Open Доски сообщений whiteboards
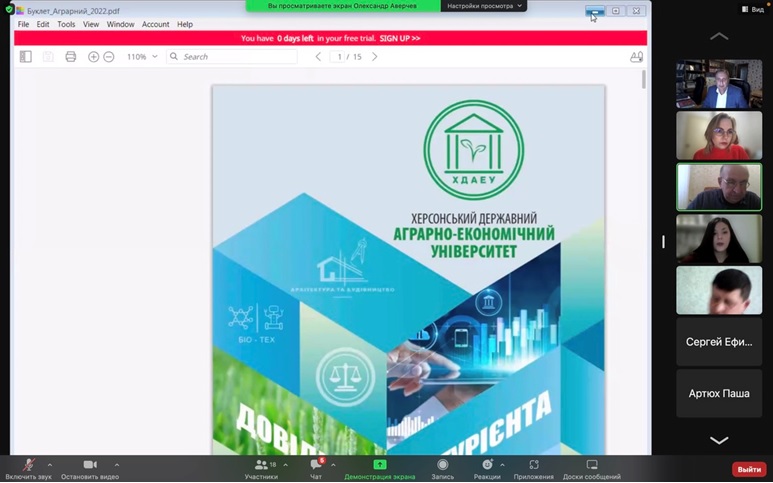This screenshot has height=483, width=773. pyautogui.click(x=592, y=469)
